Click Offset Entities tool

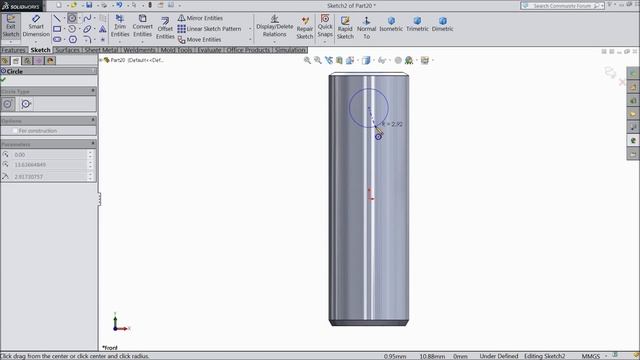click(165, 28)
